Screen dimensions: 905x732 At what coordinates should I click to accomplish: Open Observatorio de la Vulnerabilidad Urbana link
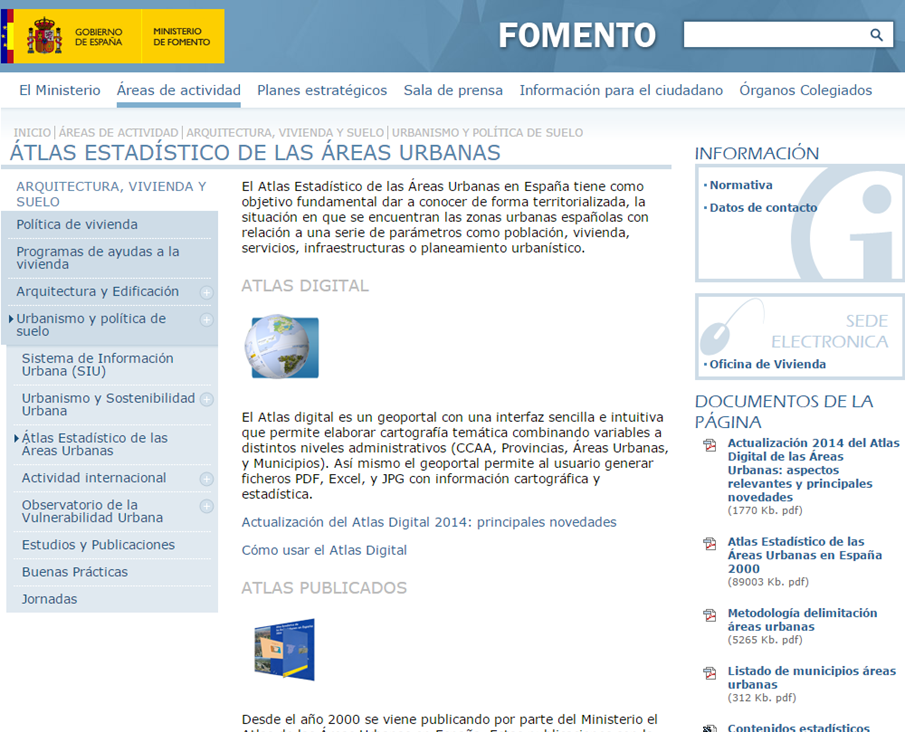click(x=92, y=511)
